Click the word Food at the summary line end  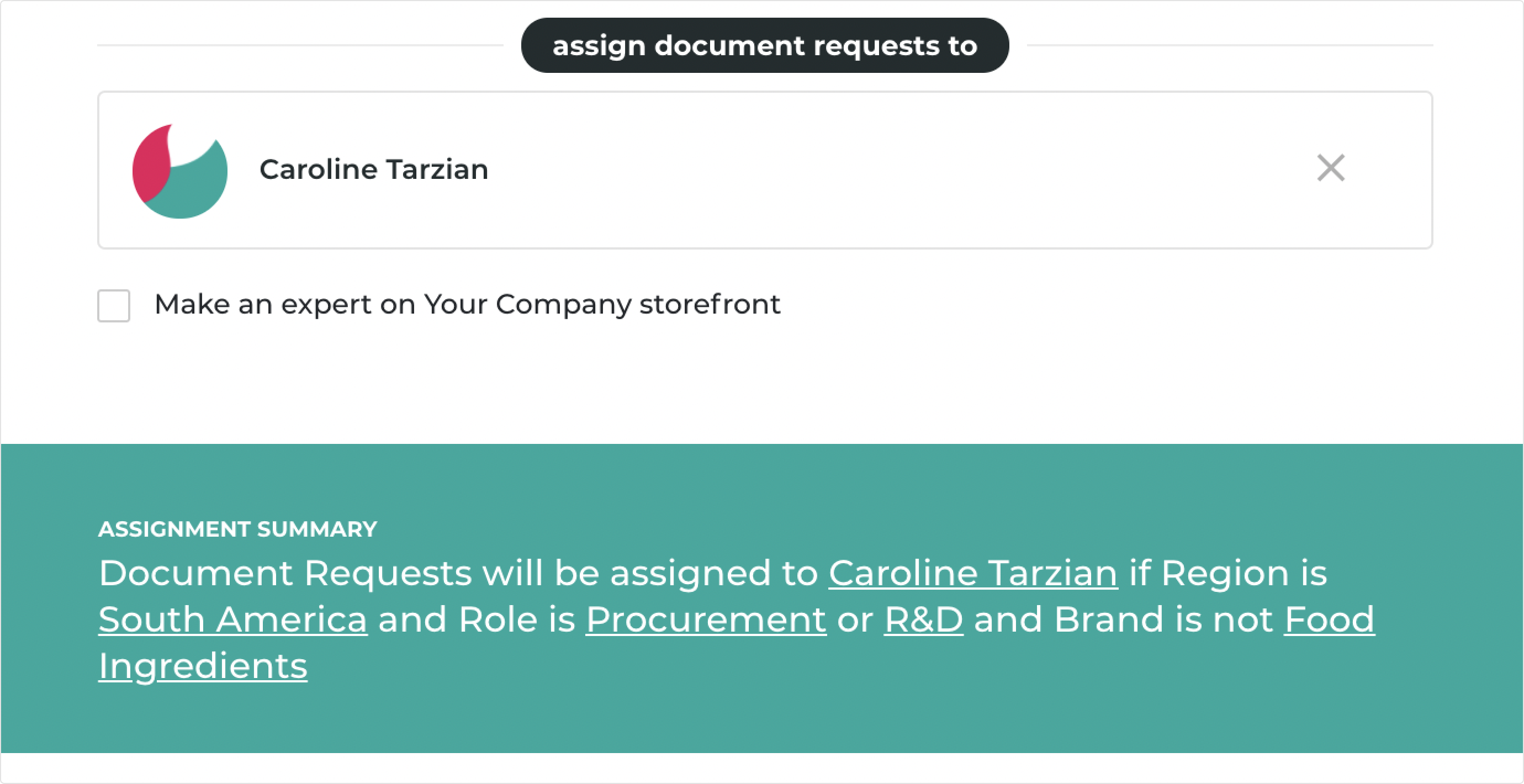pyautogui.click(x=1330, y=619)
